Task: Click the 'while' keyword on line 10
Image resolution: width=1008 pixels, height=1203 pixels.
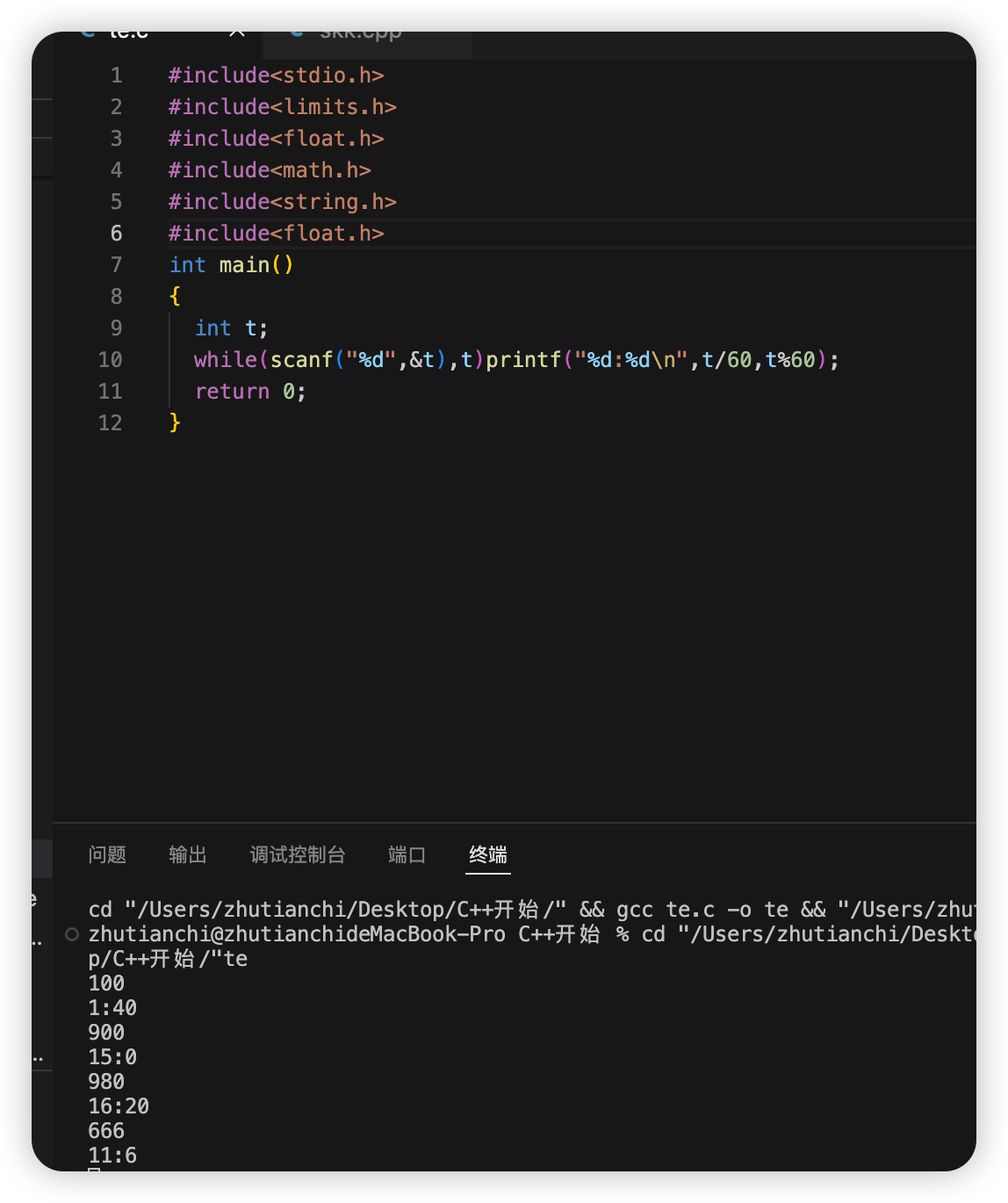Action: [226, 360]
